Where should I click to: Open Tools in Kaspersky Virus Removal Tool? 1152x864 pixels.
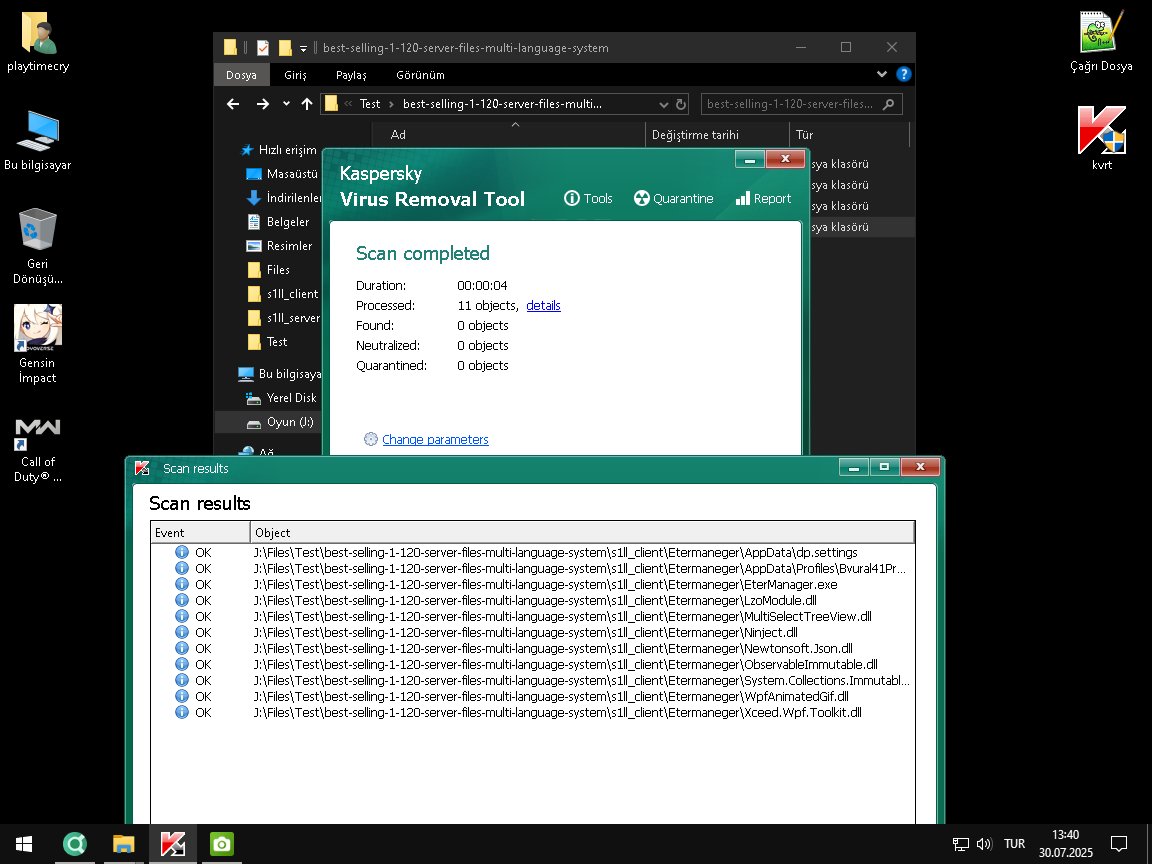tap(588, 198)
